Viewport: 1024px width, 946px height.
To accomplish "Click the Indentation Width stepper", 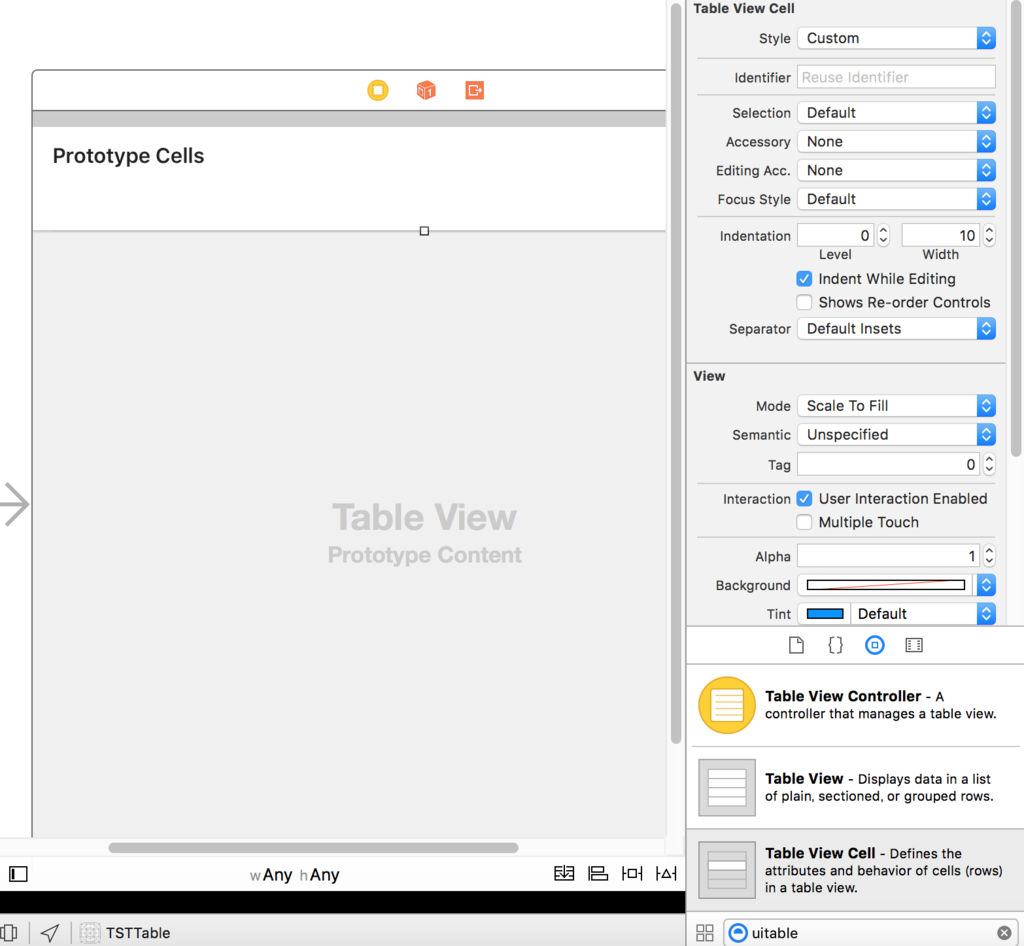I will tap(989, 236).
